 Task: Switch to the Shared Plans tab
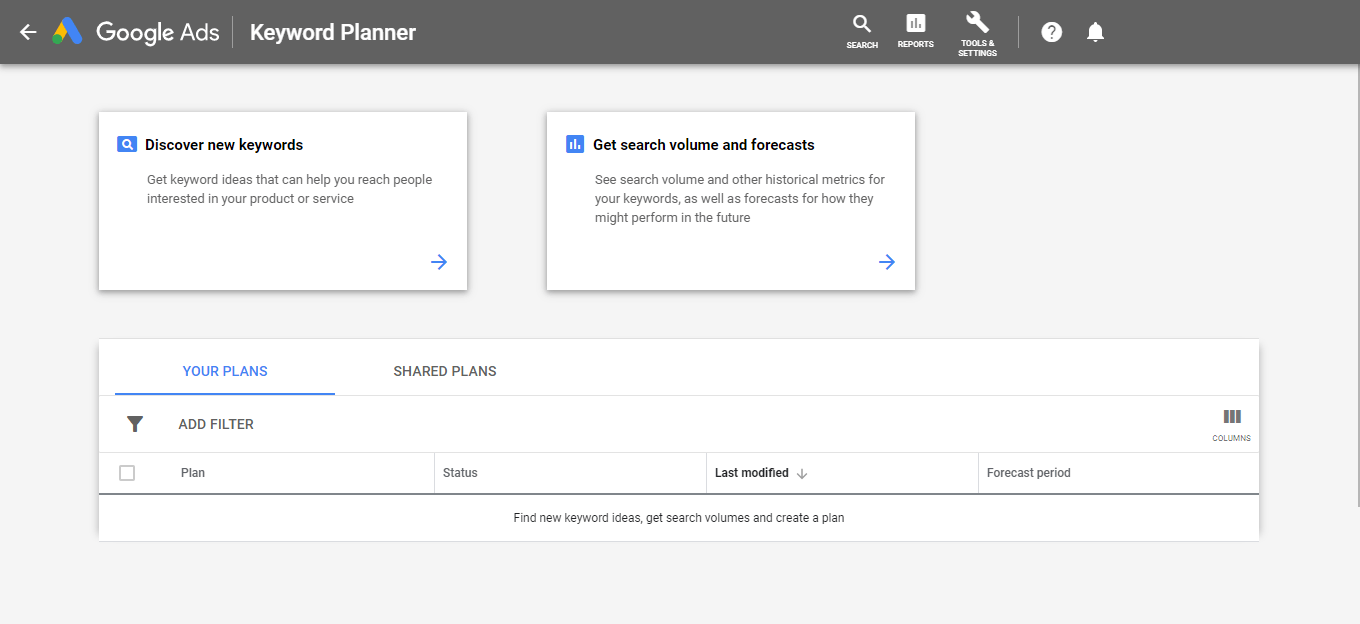pos(445,371)
